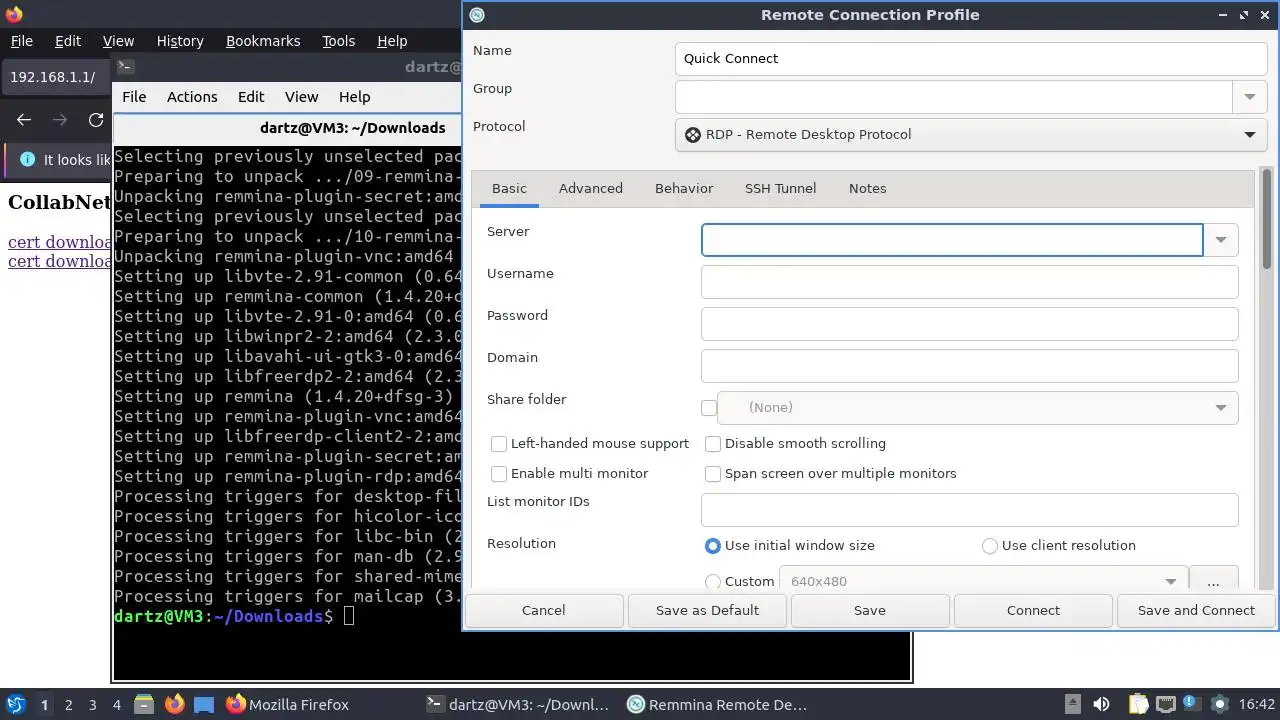
Task: Click the network tray icon
Action: point(1165,704)
